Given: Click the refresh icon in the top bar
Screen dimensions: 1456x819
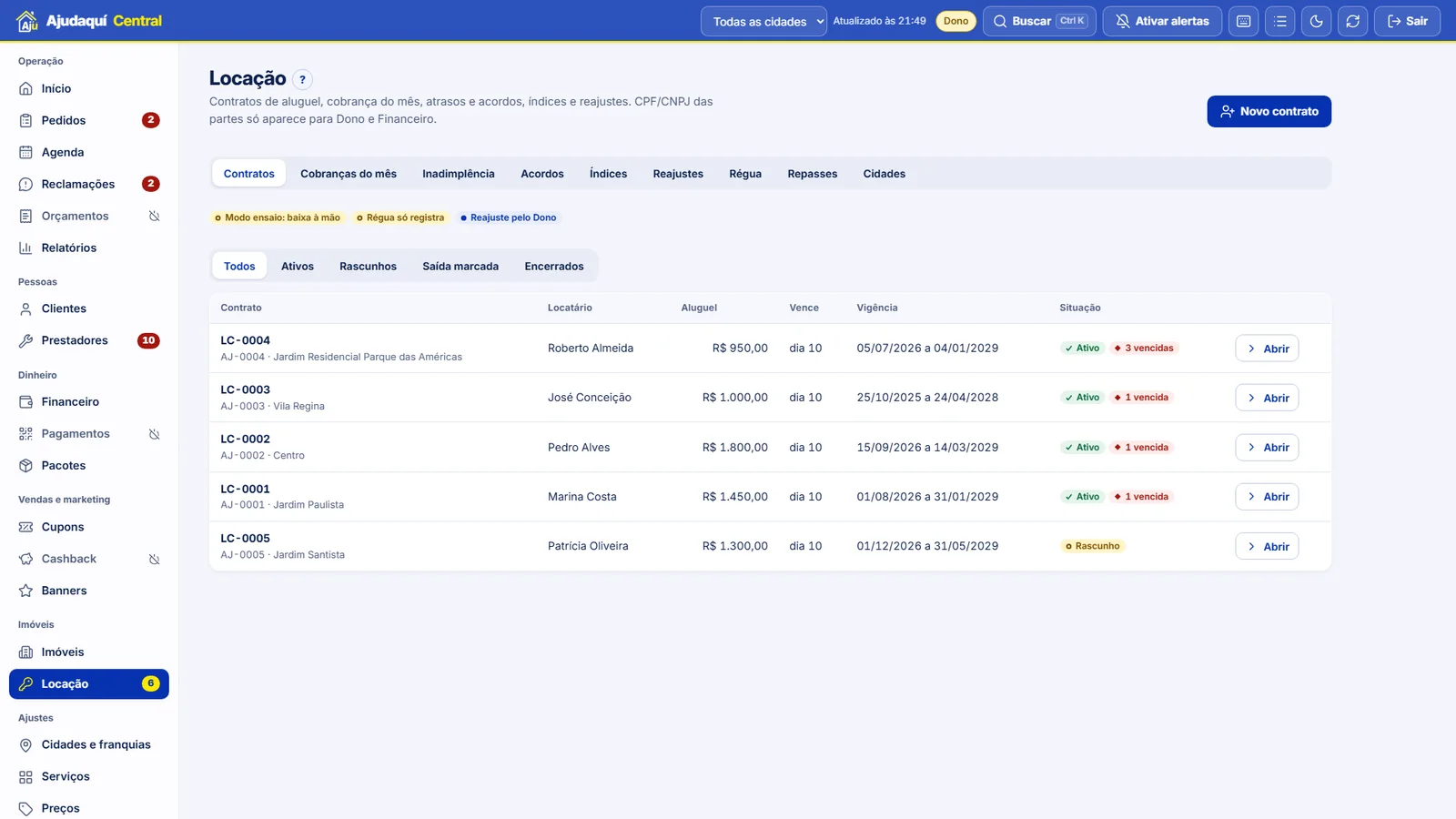Looking at the screenshot, I should (1353, 21).
